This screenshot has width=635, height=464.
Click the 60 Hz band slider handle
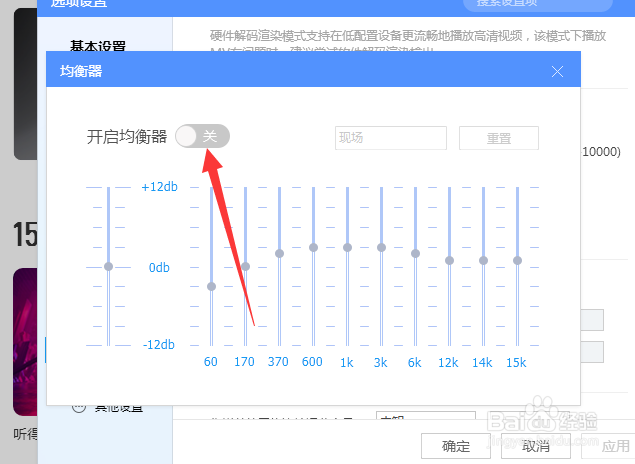211,287
